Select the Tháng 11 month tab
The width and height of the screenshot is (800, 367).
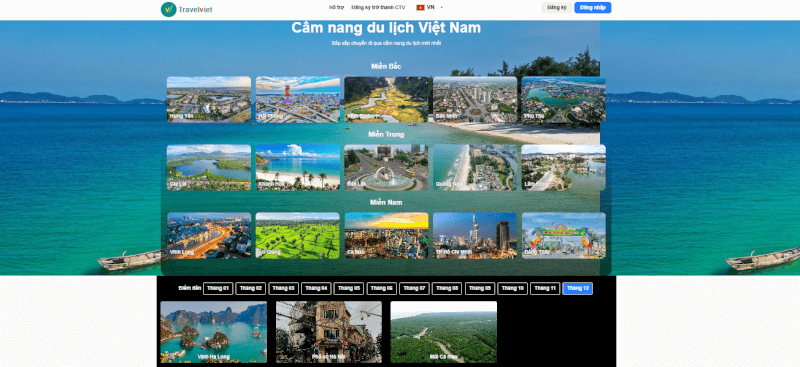pyautogui.click(x=545, y=288)
